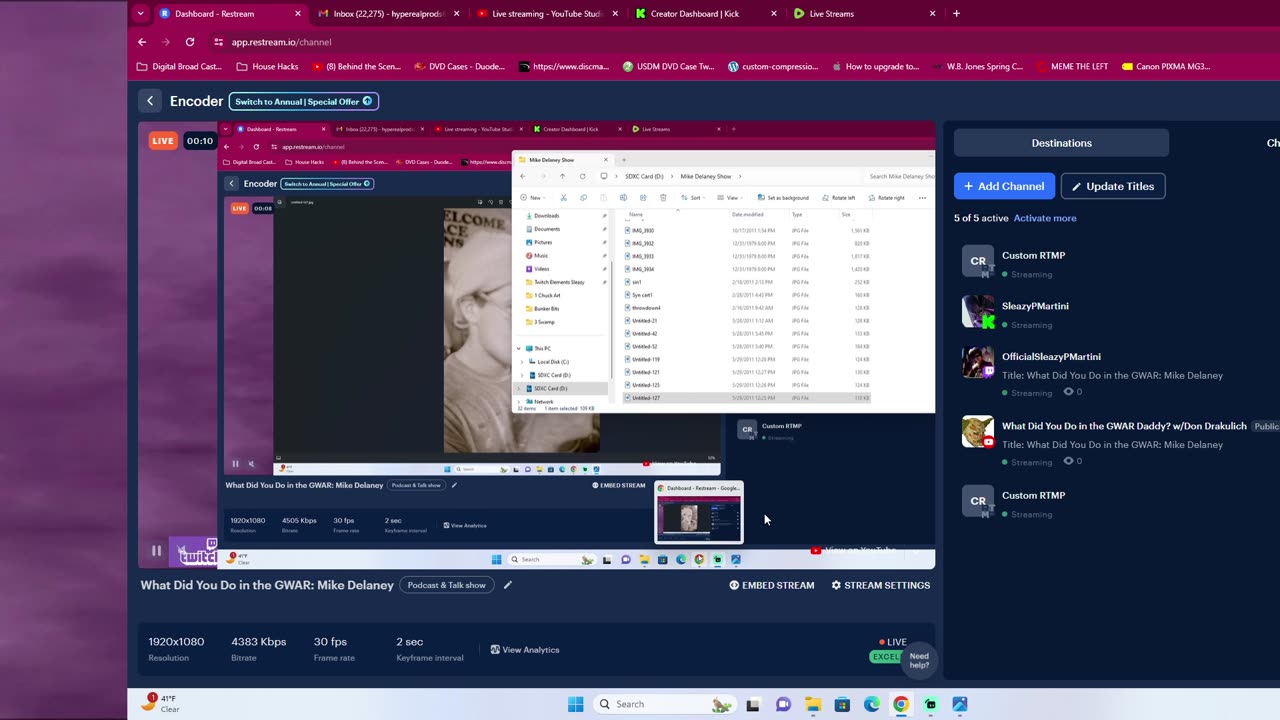Open the Stream Settings gear
This screenshot has height=720, width=1280.
880,585
